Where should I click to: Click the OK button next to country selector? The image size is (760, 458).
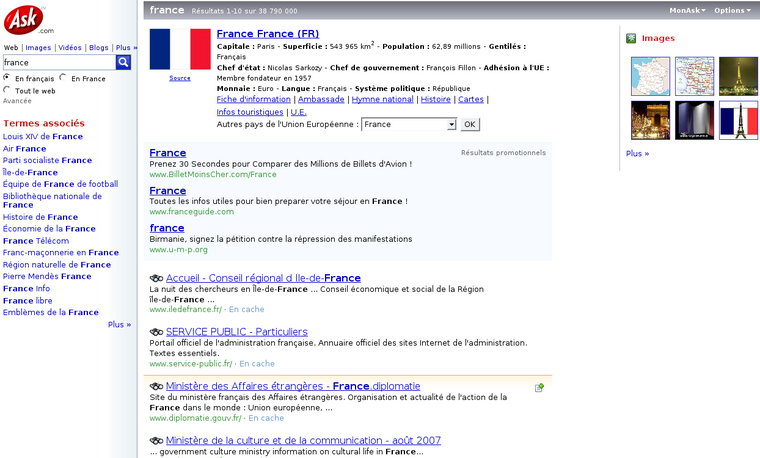coord(470,125)
